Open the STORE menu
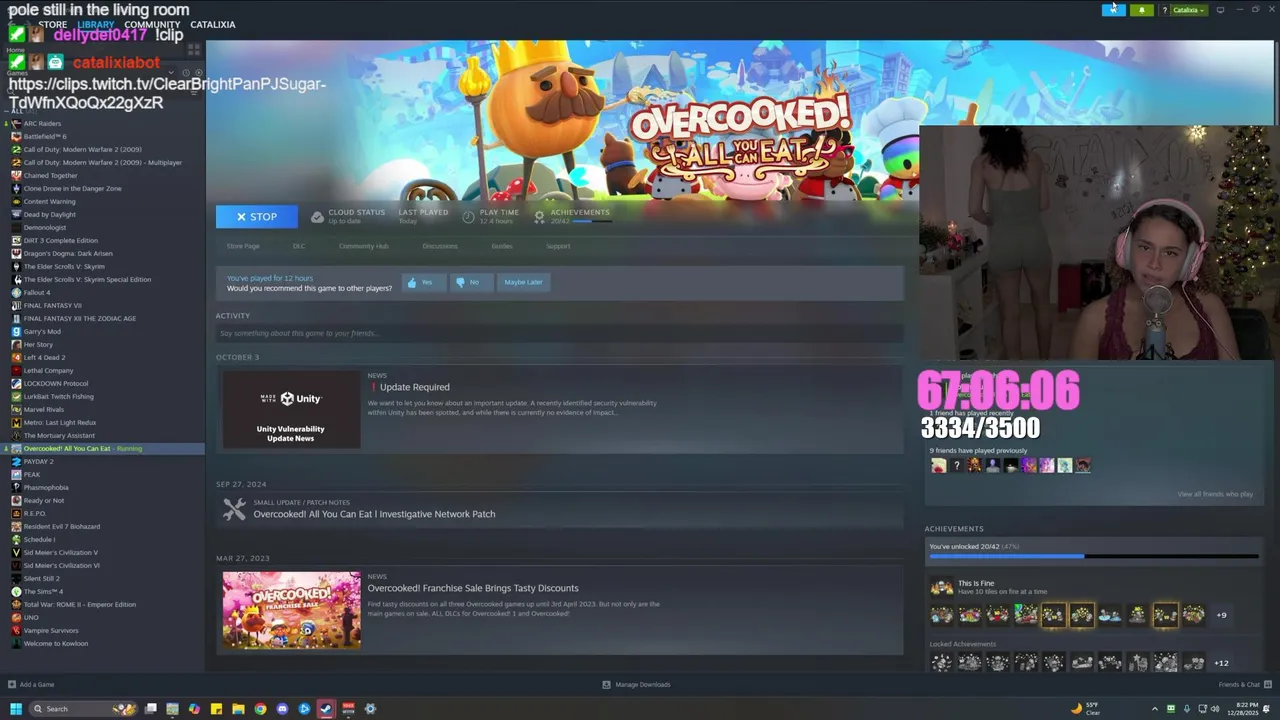Viewport: 1280px width, 720px height. 53,24
